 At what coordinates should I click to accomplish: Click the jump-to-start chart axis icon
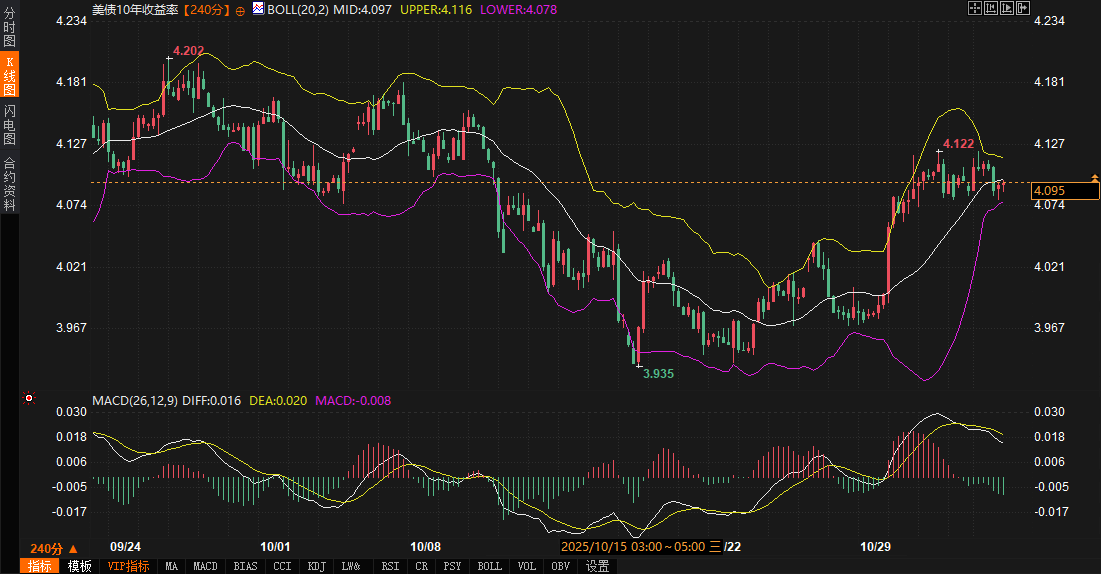(992, 8)
